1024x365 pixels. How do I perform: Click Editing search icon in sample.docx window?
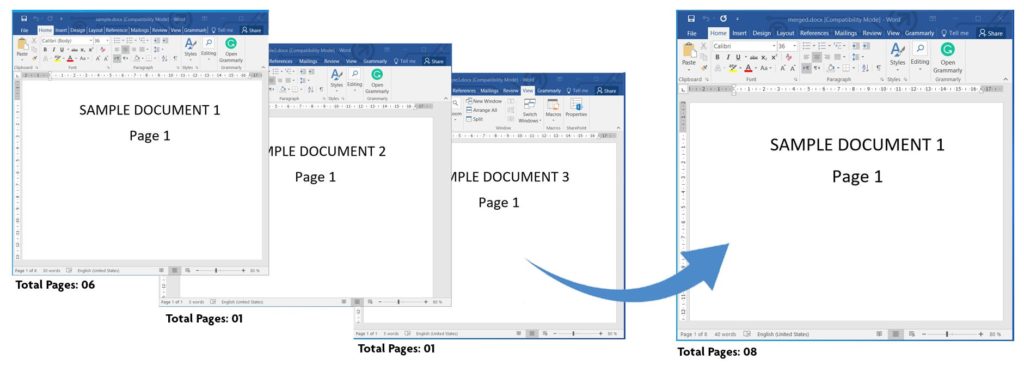[209, 42]
